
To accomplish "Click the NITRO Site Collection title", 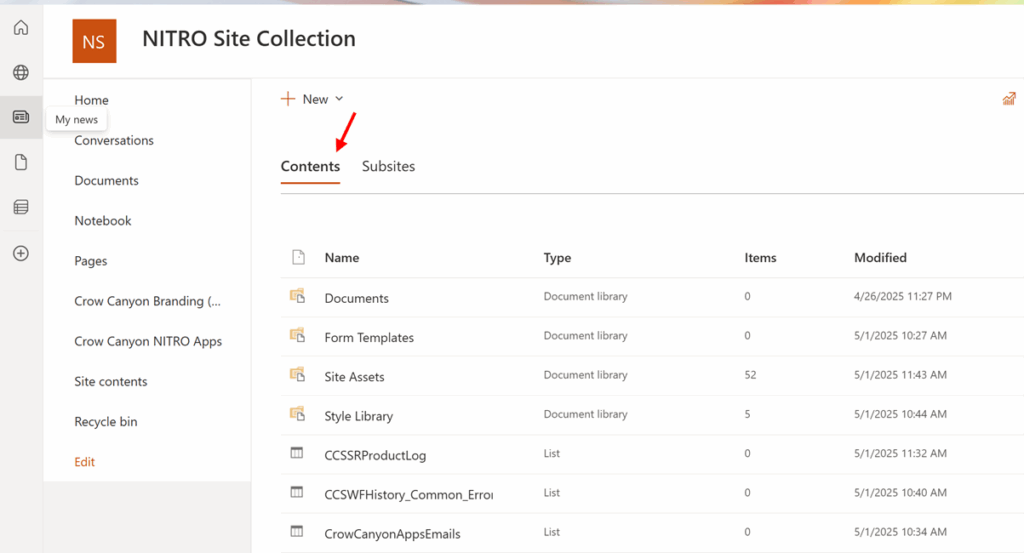I will 249,39.
